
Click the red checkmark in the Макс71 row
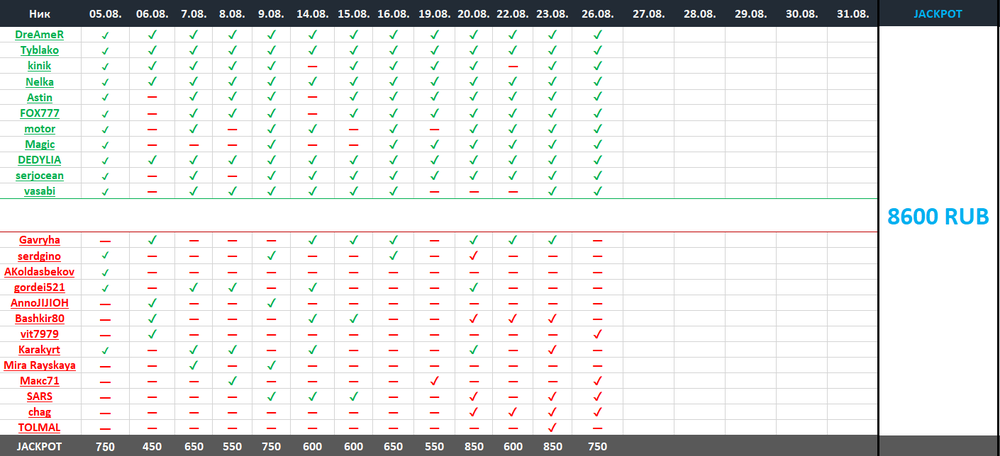(435, 381)
